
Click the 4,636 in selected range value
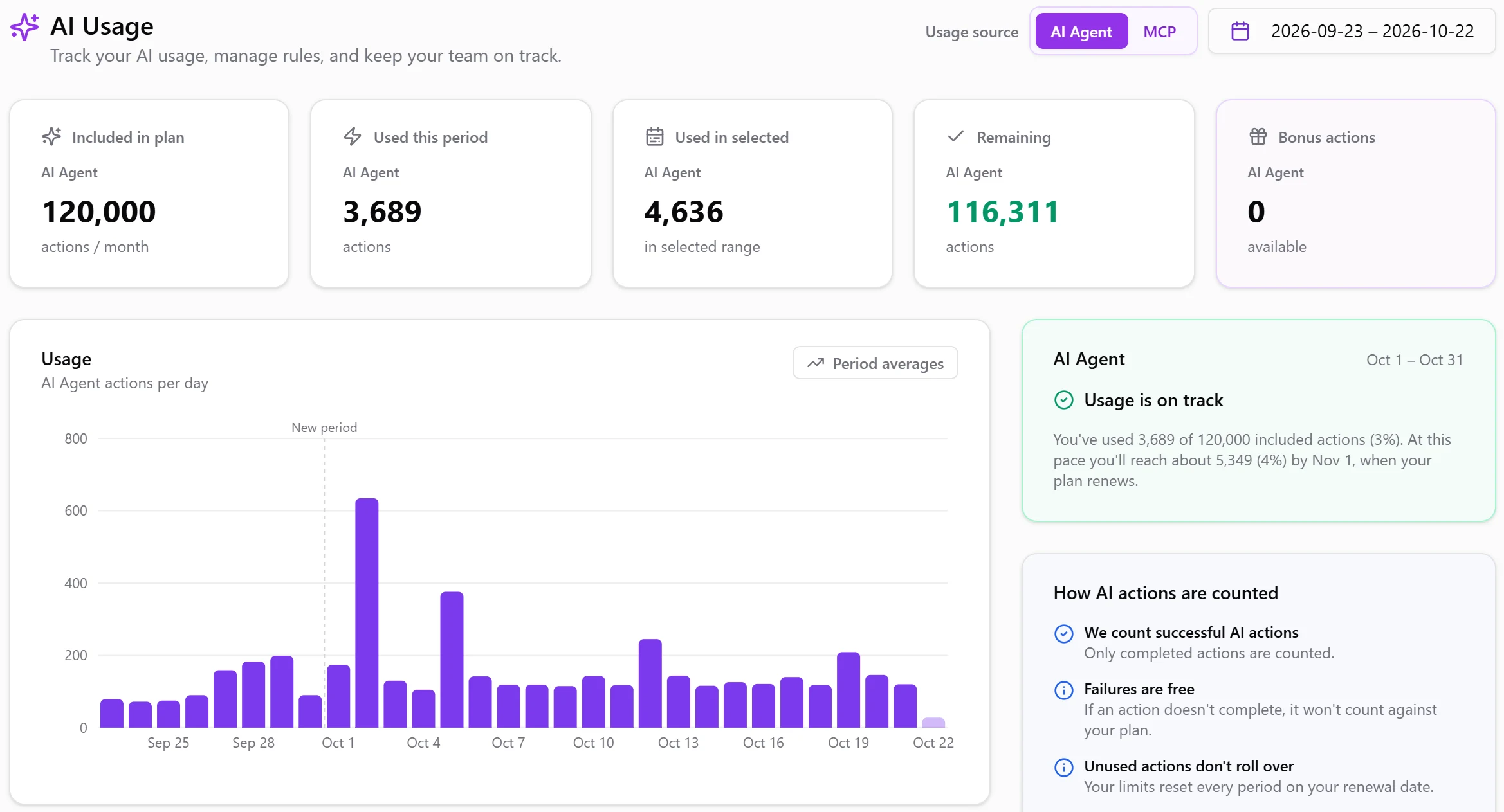684,212
